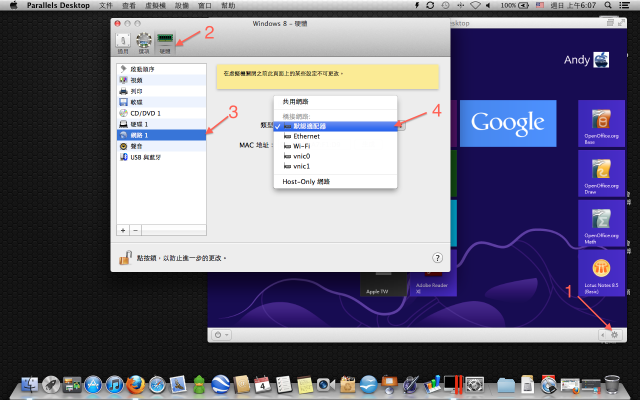
Task: Remove hardware device with minus button
Action: click(136, 230)
